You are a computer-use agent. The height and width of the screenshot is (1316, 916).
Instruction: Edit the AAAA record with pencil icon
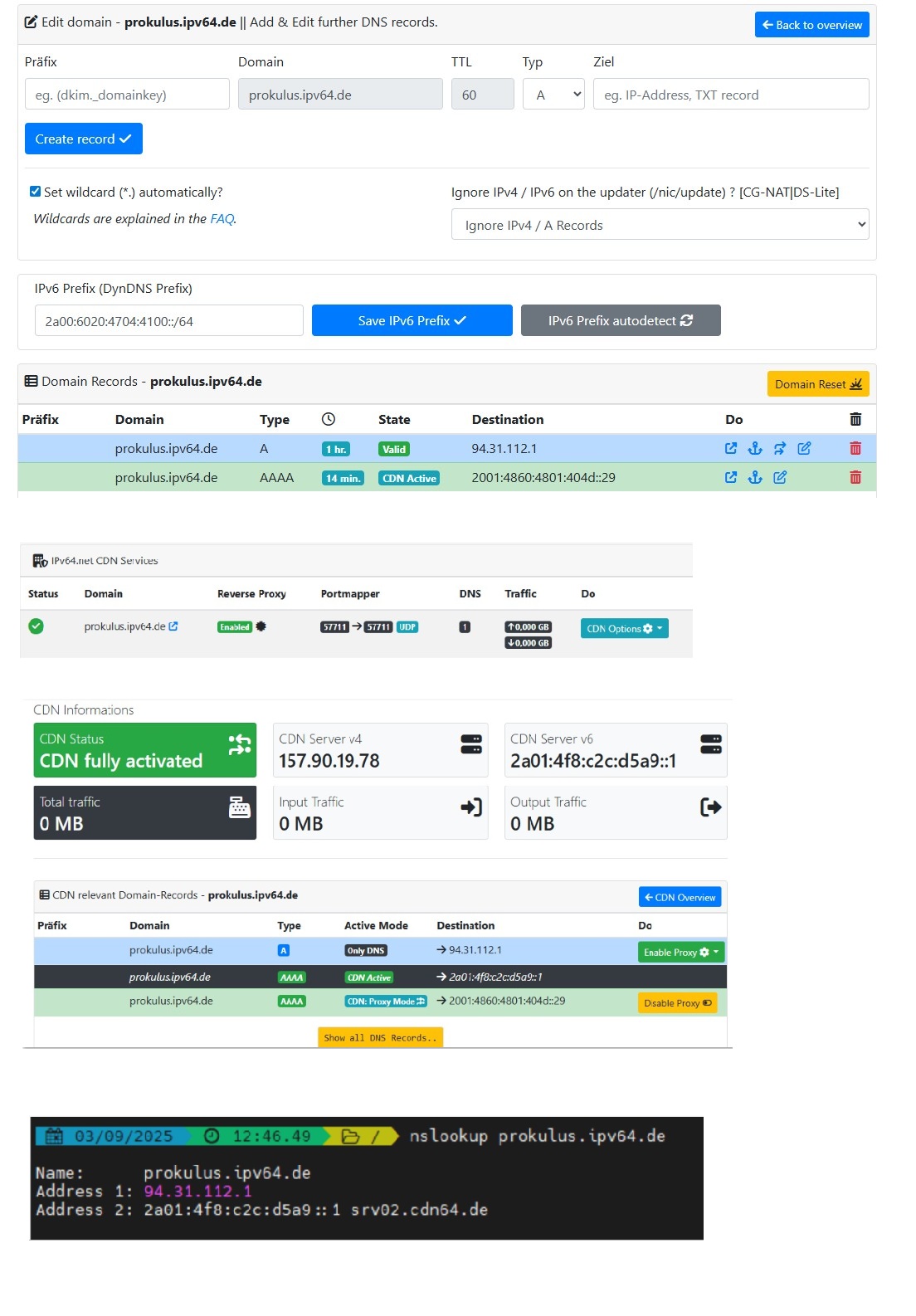(780, 478)
